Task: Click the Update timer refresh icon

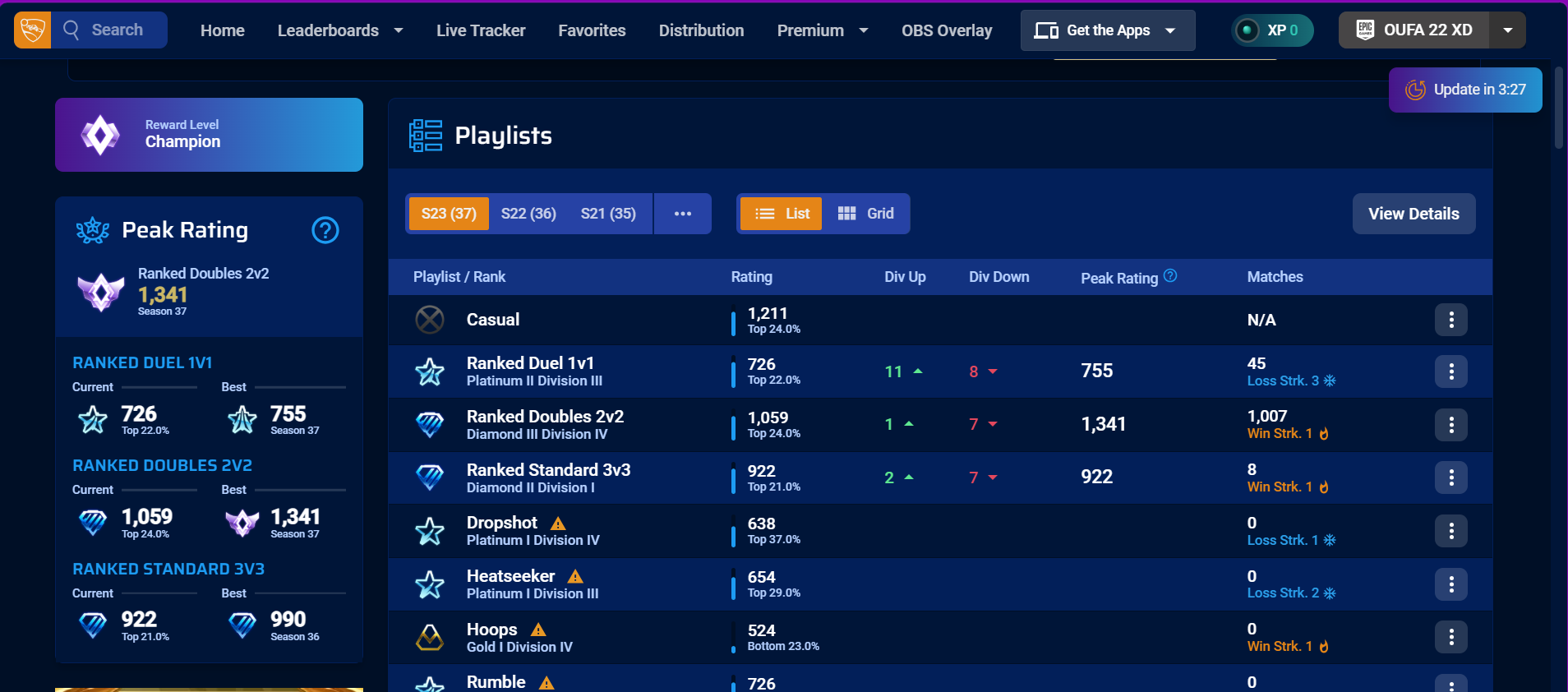Action: click(1415, 90)
